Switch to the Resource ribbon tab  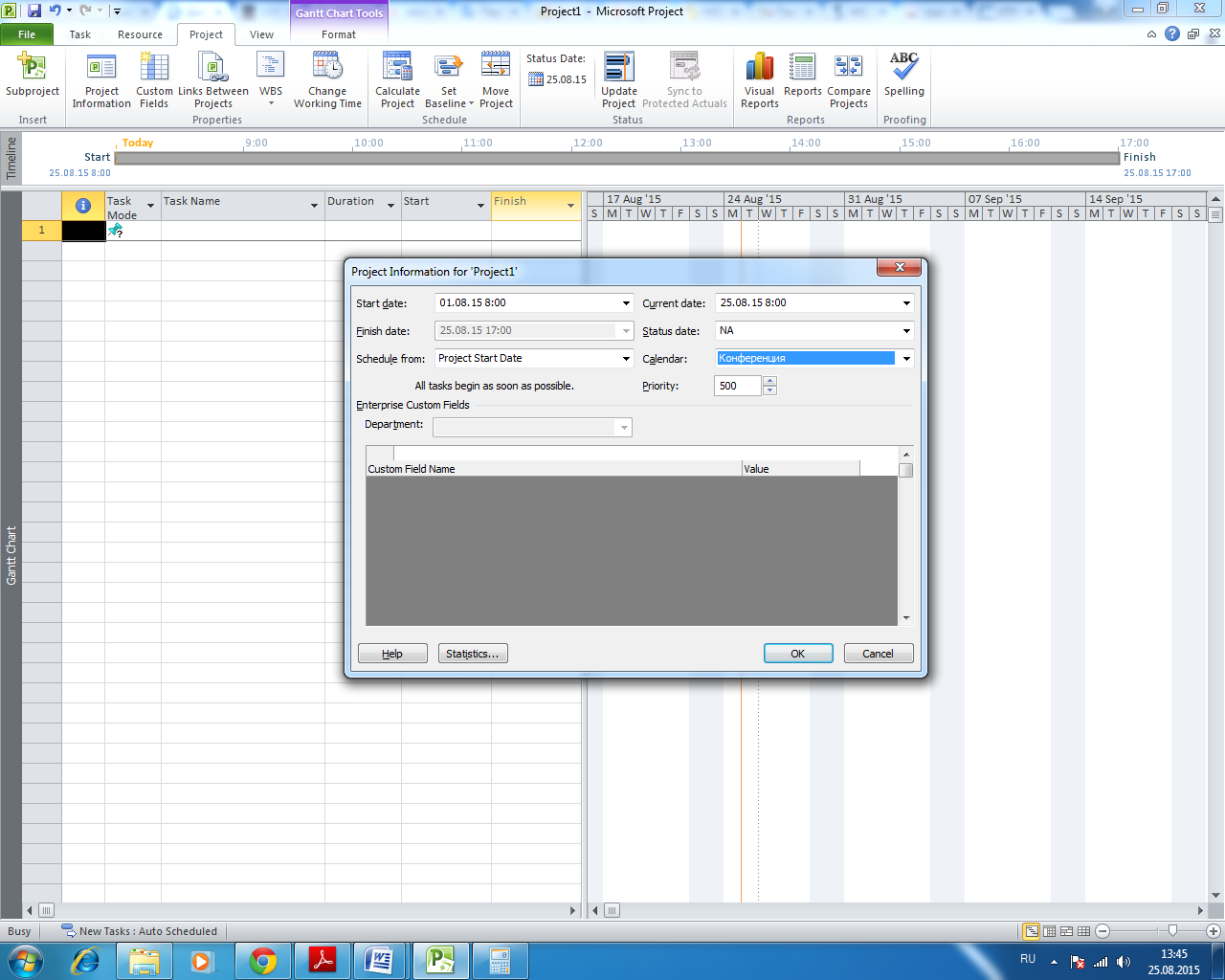pyautogui.click(x=140, y=34)
